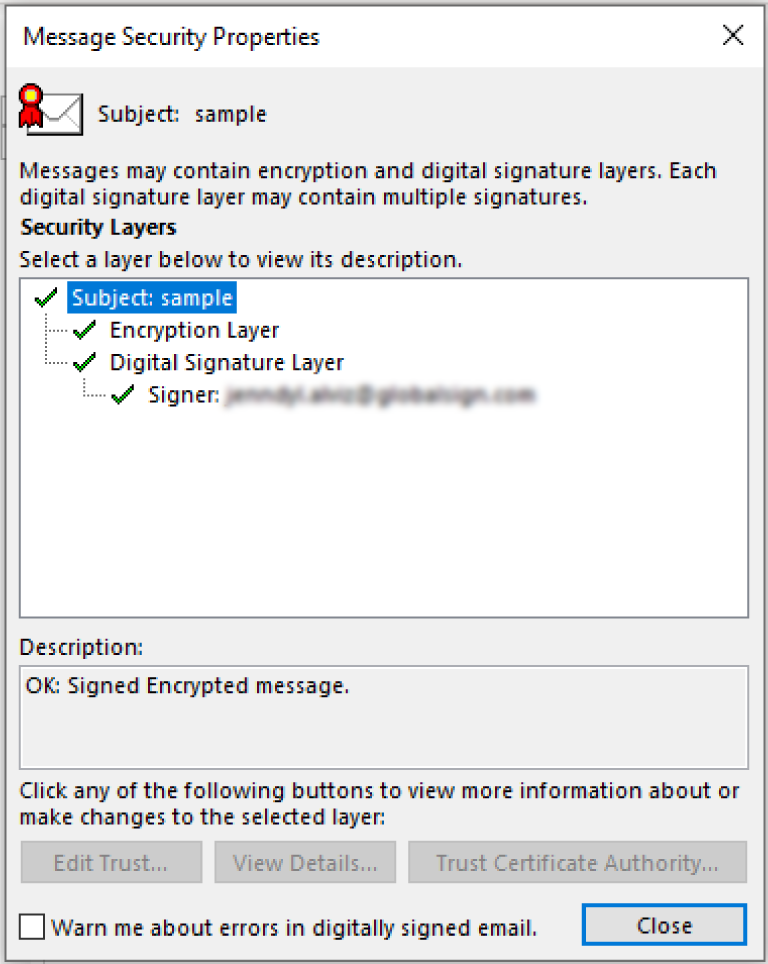
Task: Click the green checkmark beside Encryption Layer
Action: click(x=84, y=329)
